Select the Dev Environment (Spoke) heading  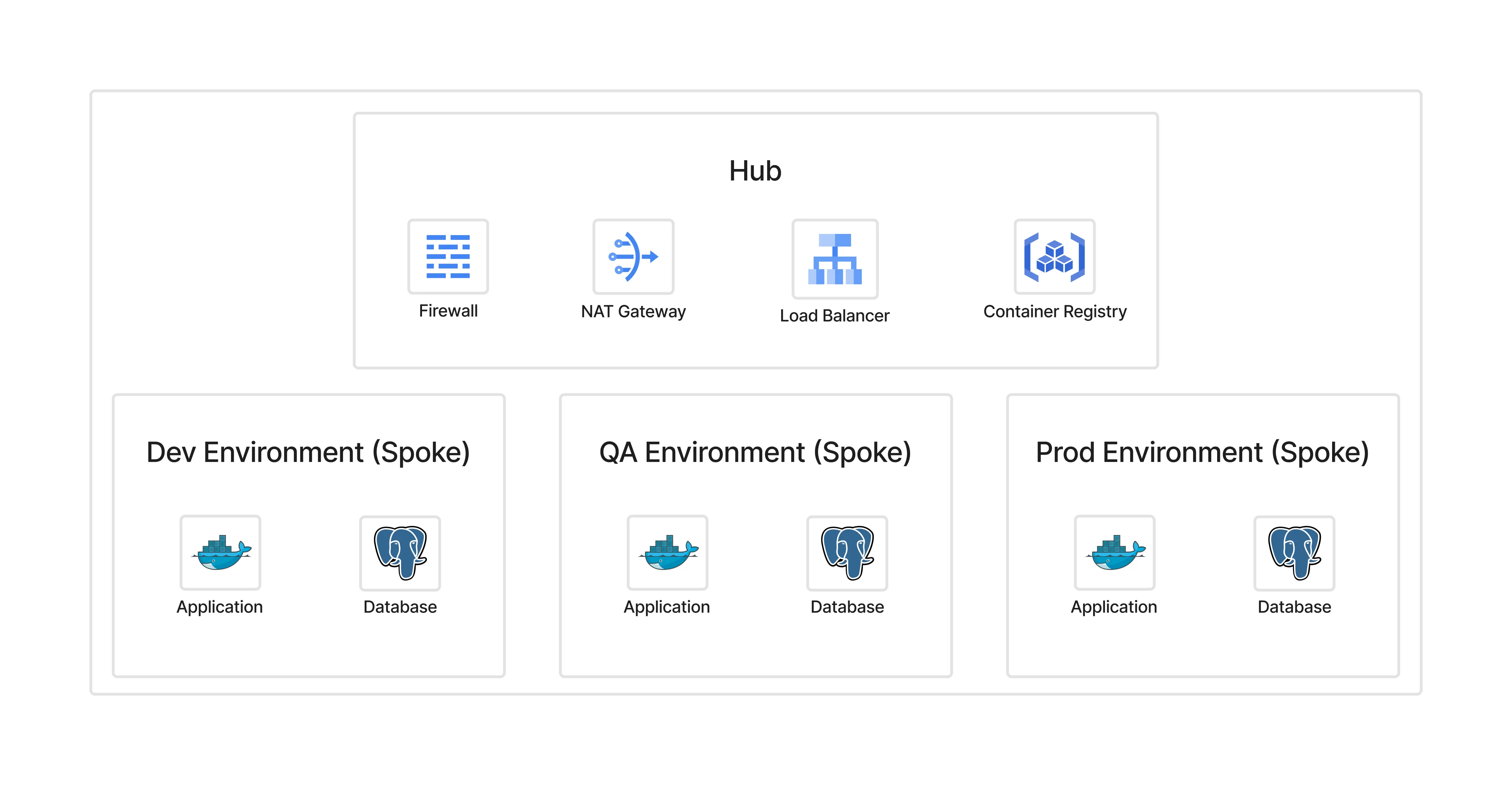tap(309, 452)
